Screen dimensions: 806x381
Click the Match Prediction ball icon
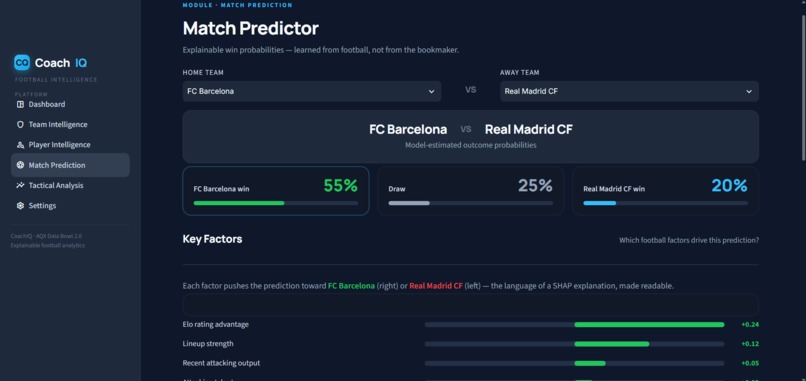pos(21,165)
